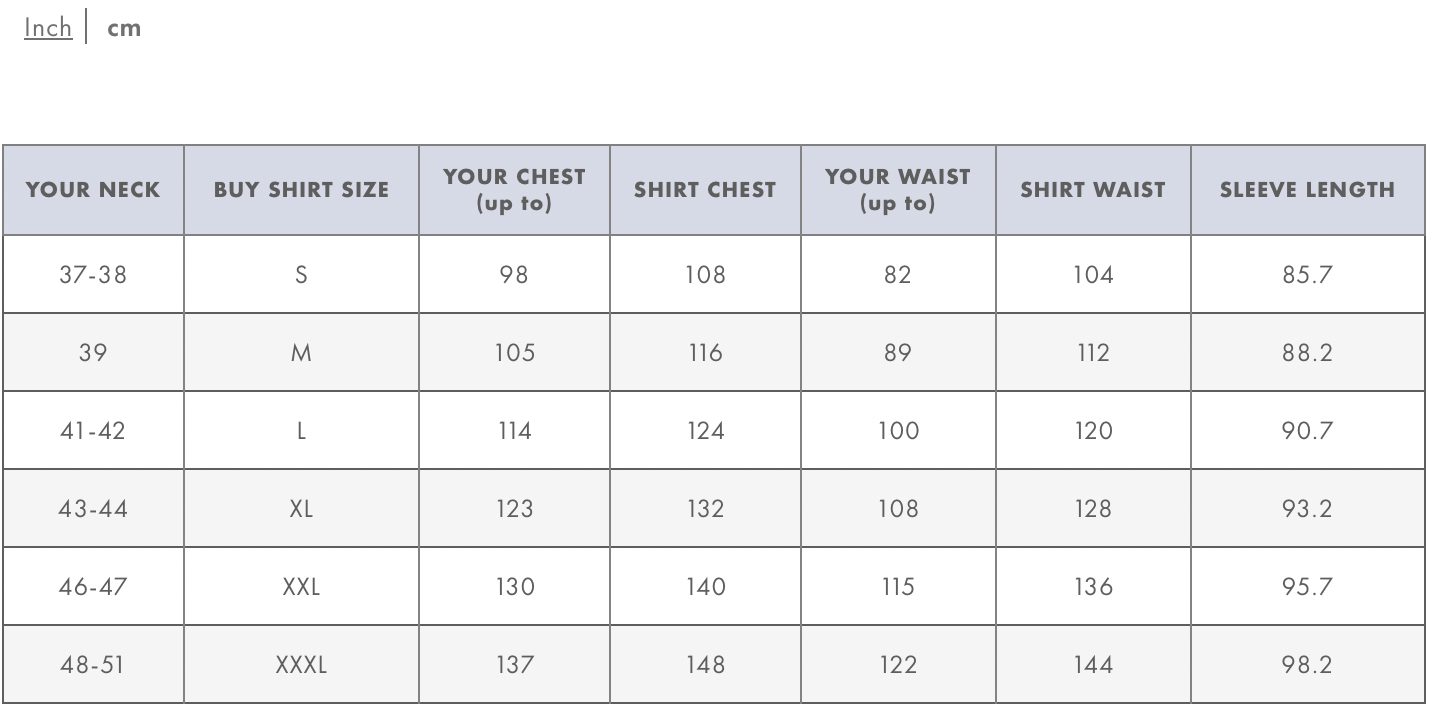Select the S shirt size cell
The image size is (1438, 710).
coord(301,274)
